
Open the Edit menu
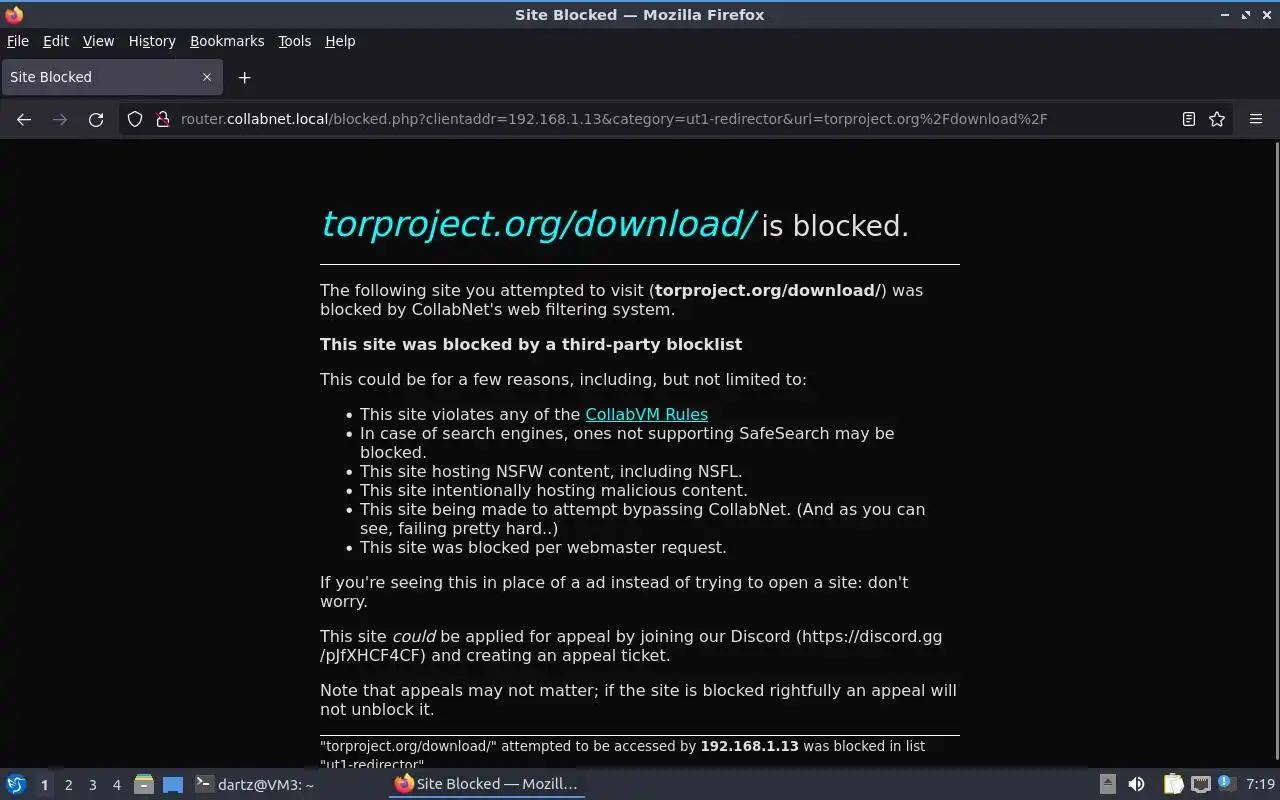click(56, 41)
